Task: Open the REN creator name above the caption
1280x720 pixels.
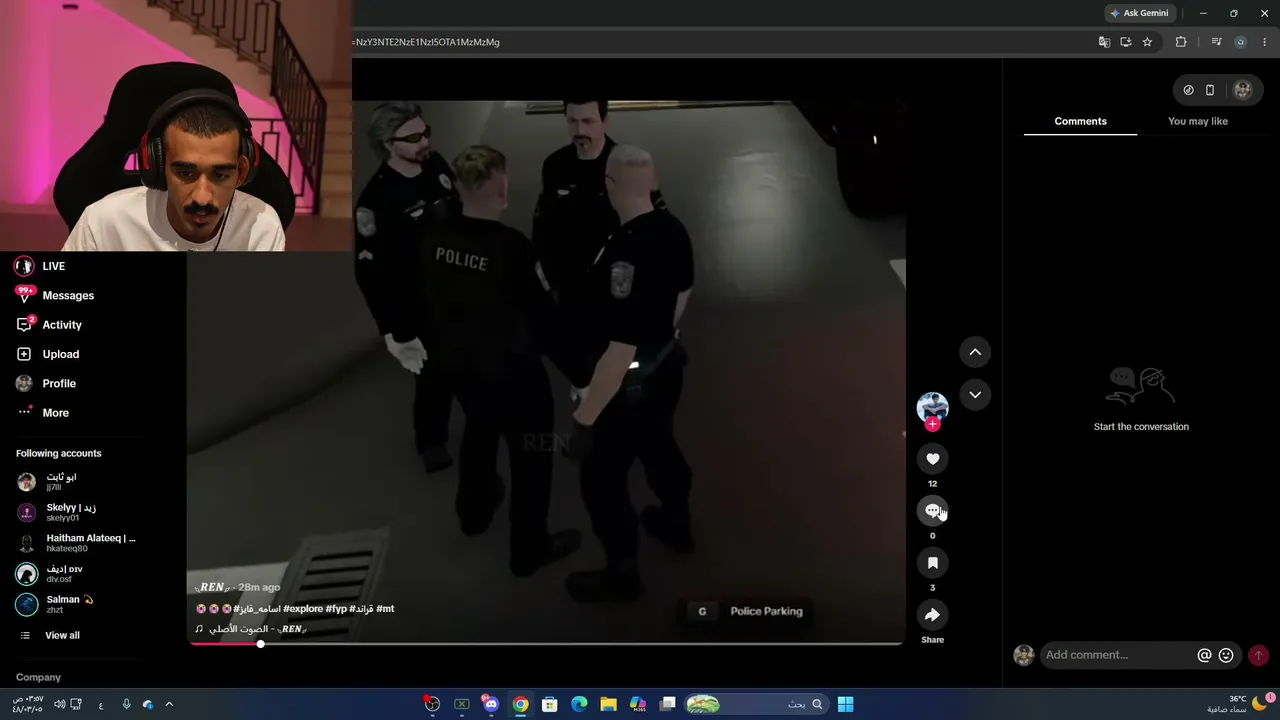Action: pyautogui.click(x=213, y=587)
